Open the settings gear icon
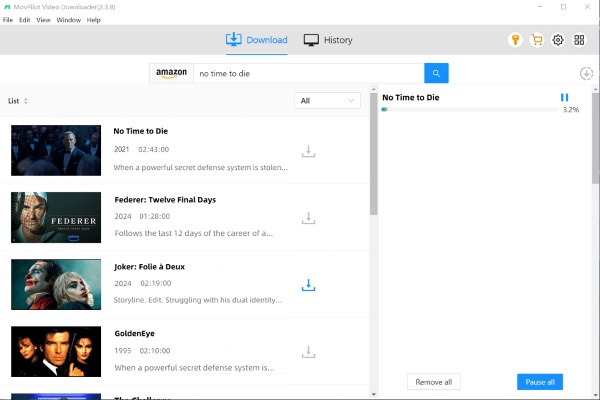Screen dimensions: 600x400 (x=558, y=40)
